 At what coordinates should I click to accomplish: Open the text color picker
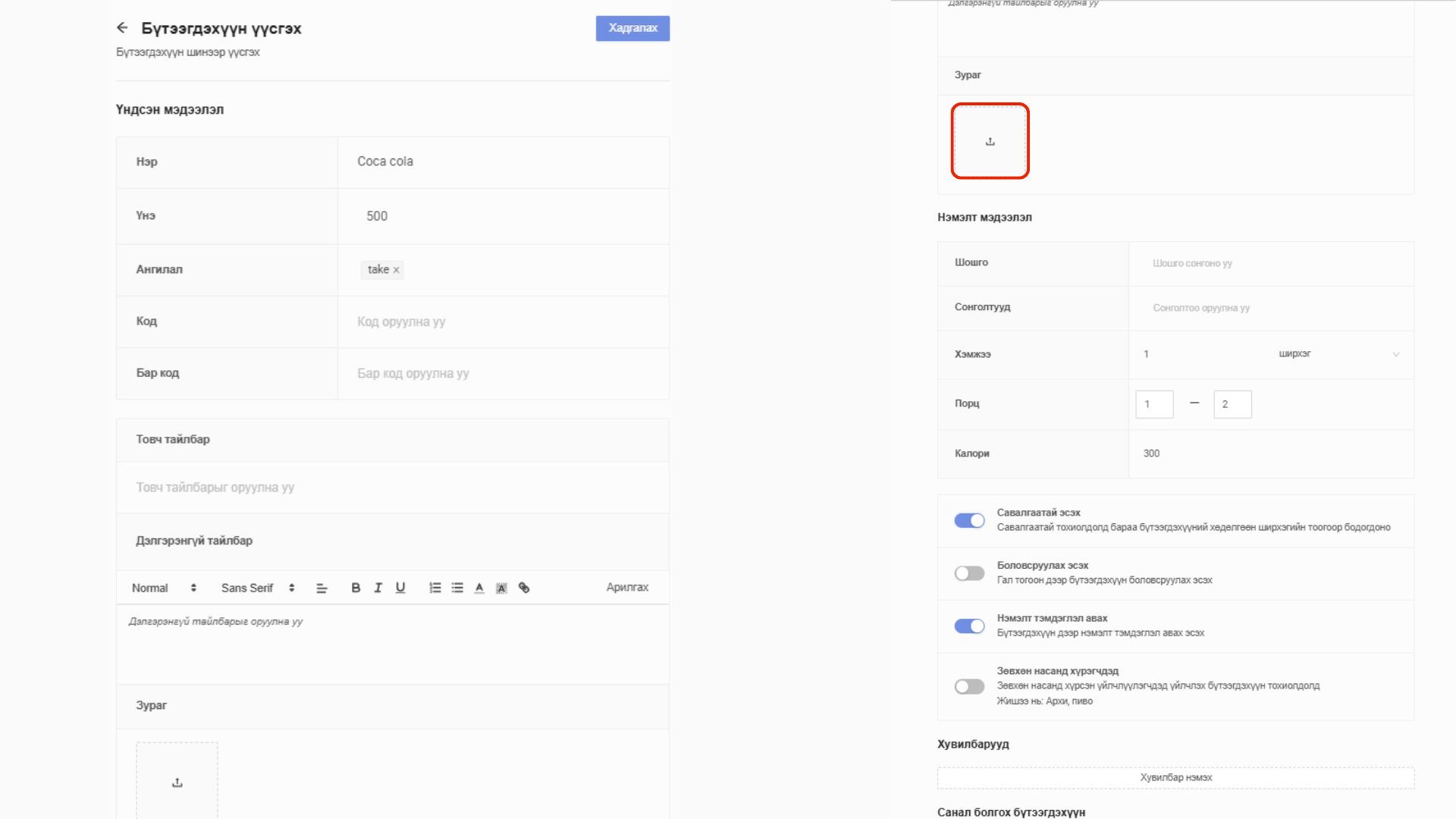479,588
